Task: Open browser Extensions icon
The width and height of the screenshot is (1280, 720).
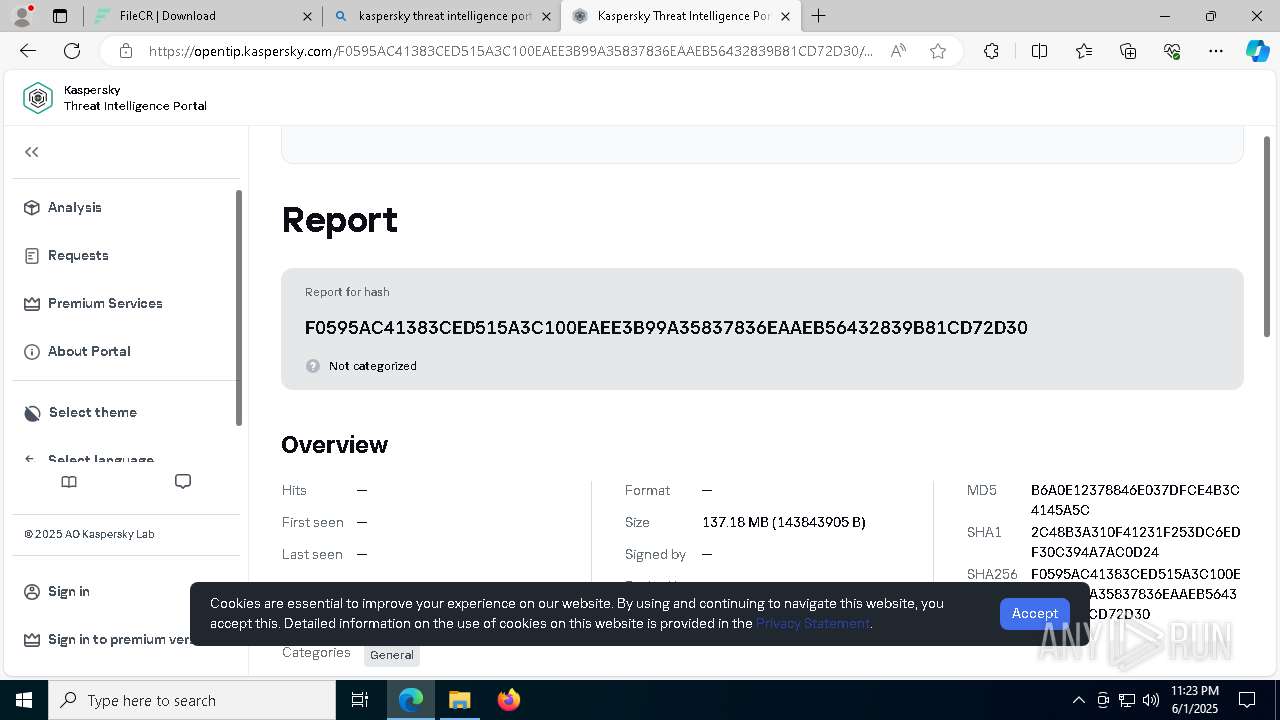Action: click(991, 51)
